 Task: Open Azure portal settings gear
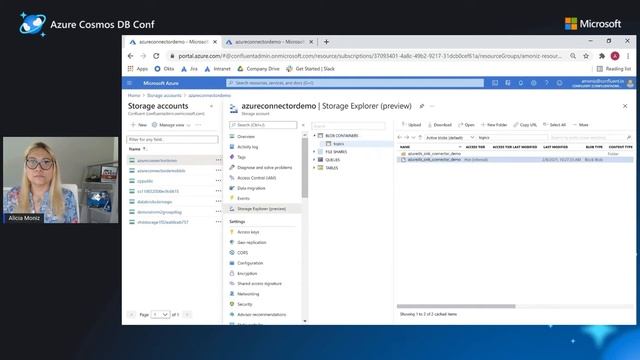point(533,83)
